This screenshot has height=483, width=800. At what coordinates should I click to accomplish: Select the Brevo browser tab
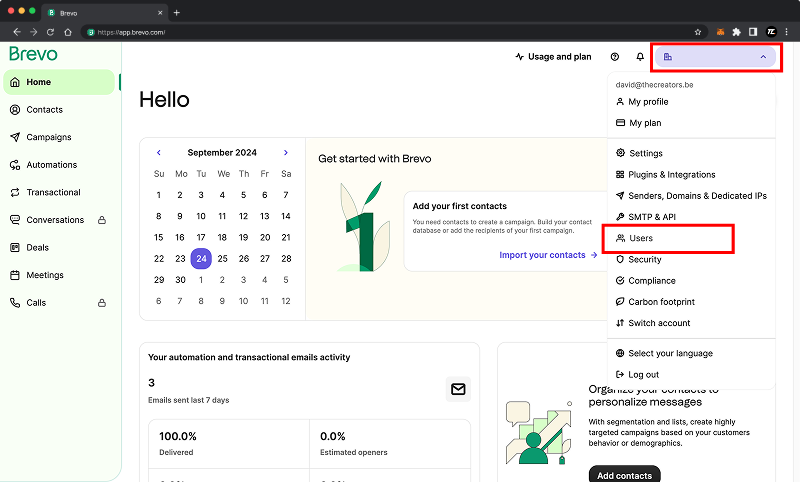(105, 13)
